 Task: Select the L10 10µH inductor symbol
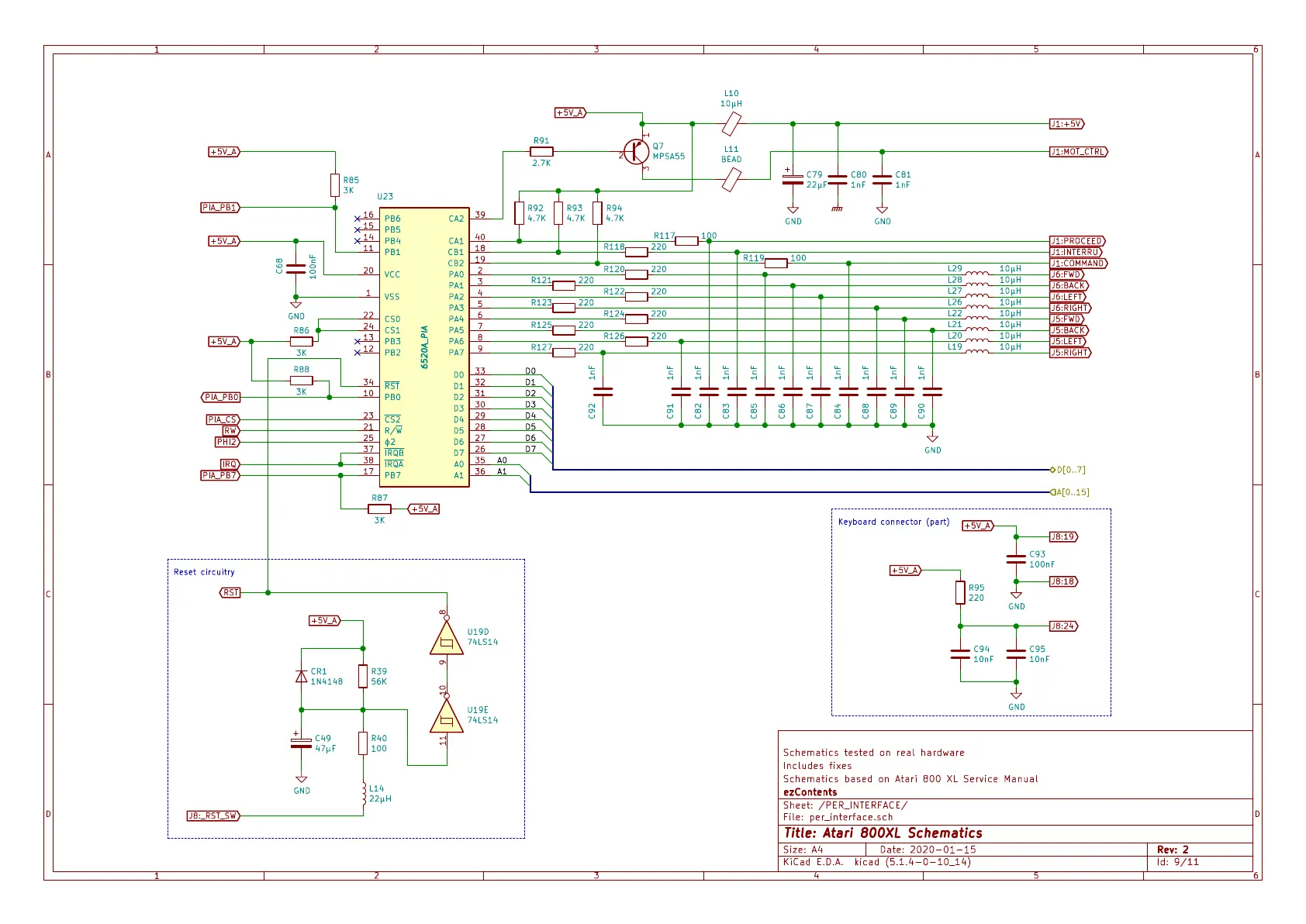[731, 123]
